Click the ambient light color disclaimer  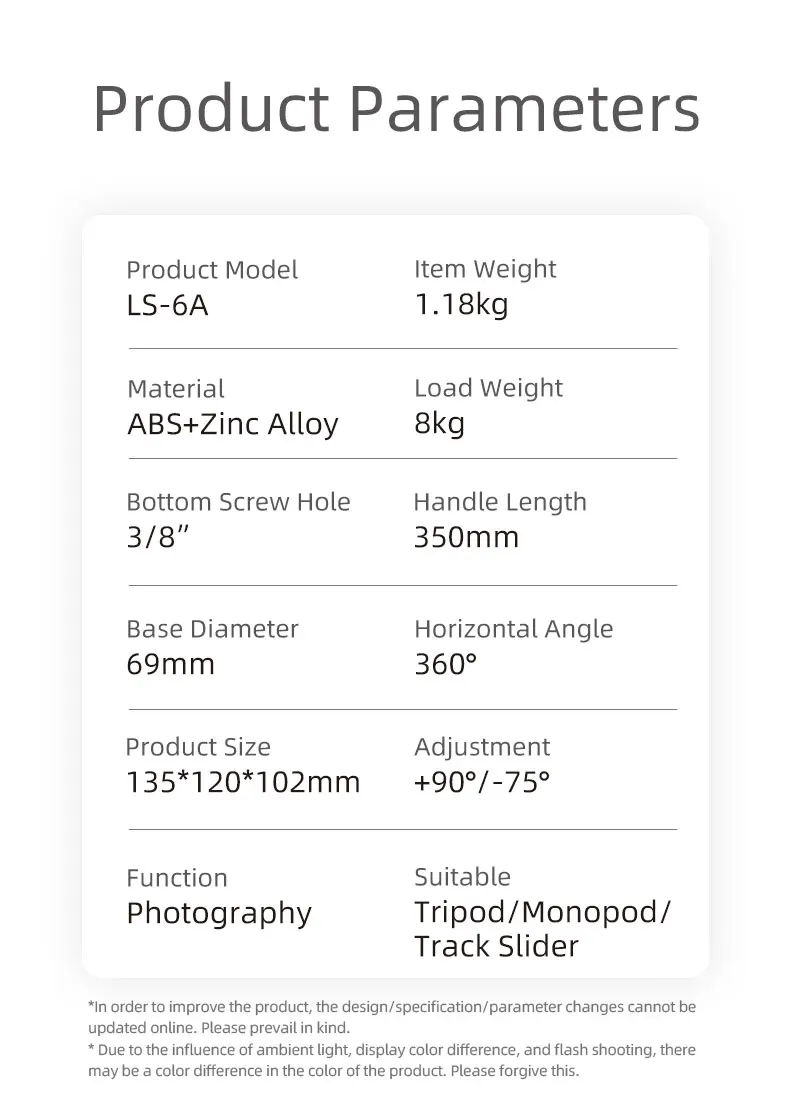(x=391, y=1060)
